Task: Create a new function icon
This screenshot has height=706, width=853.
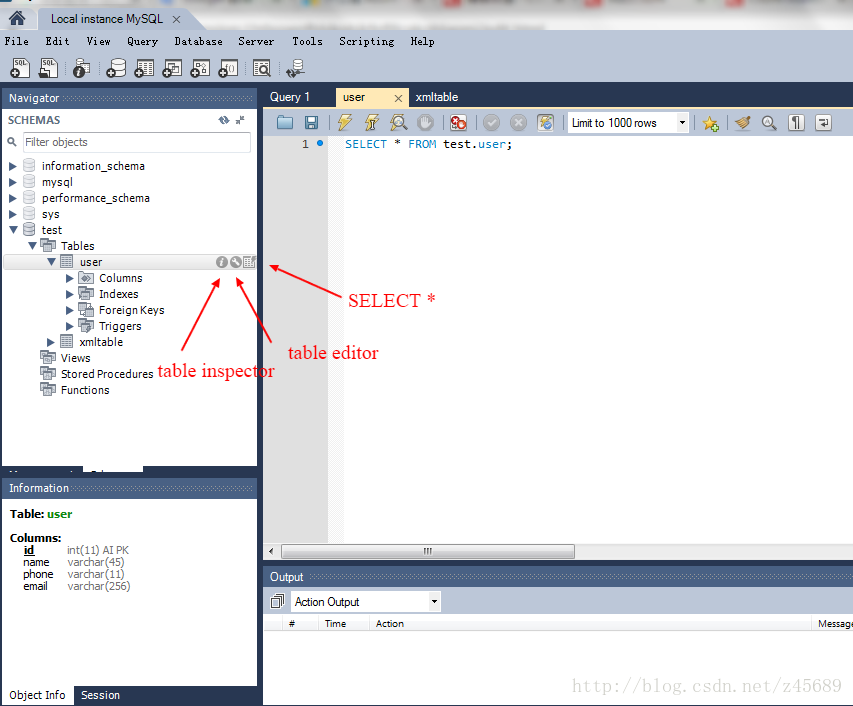Action: pyautogui.click(x=228, y=68)
